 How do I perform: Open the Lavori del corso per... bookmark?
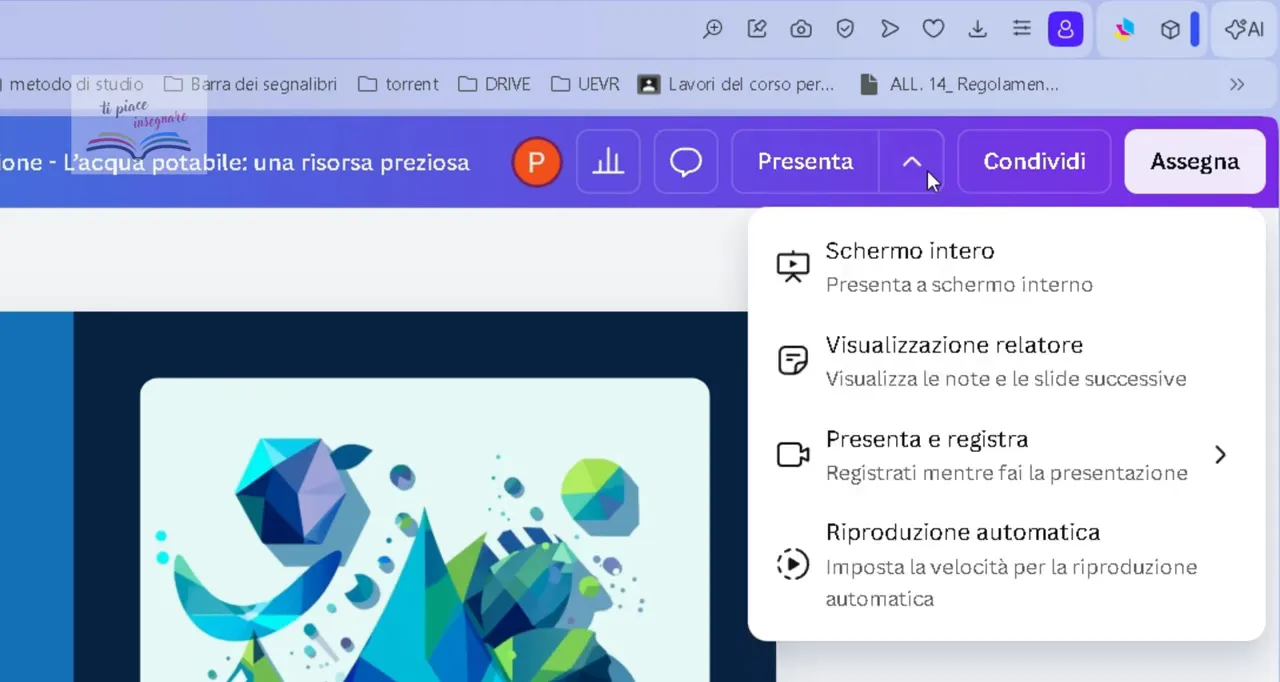point(736,84)
